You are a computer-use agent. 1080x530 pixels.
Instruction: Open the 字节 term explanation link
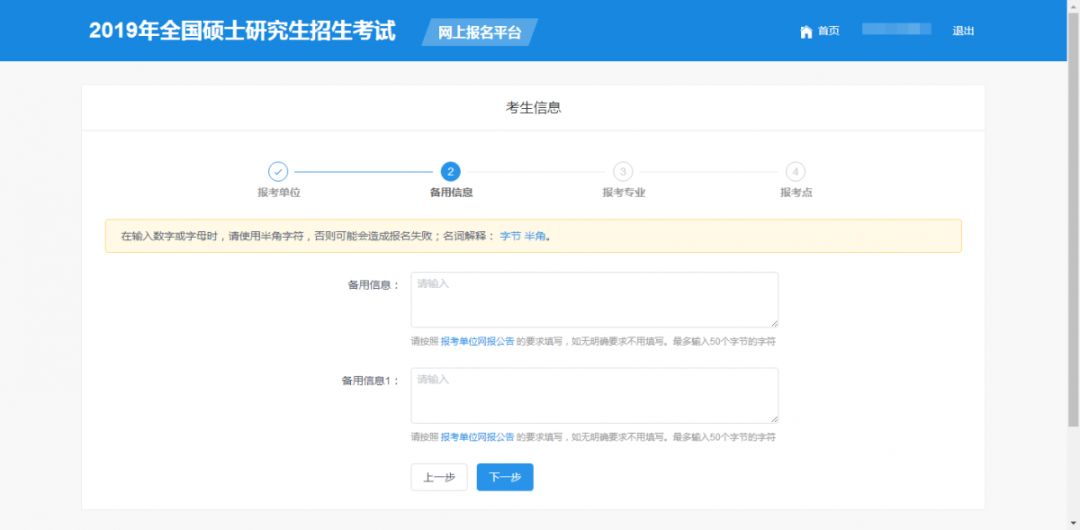point(510,236)
